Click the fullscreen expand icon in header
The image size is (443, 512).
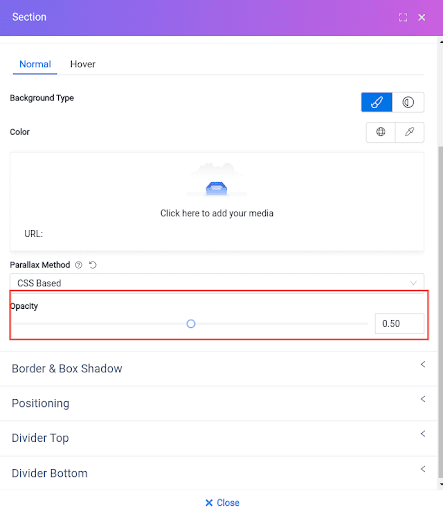(x=403, y=17)
